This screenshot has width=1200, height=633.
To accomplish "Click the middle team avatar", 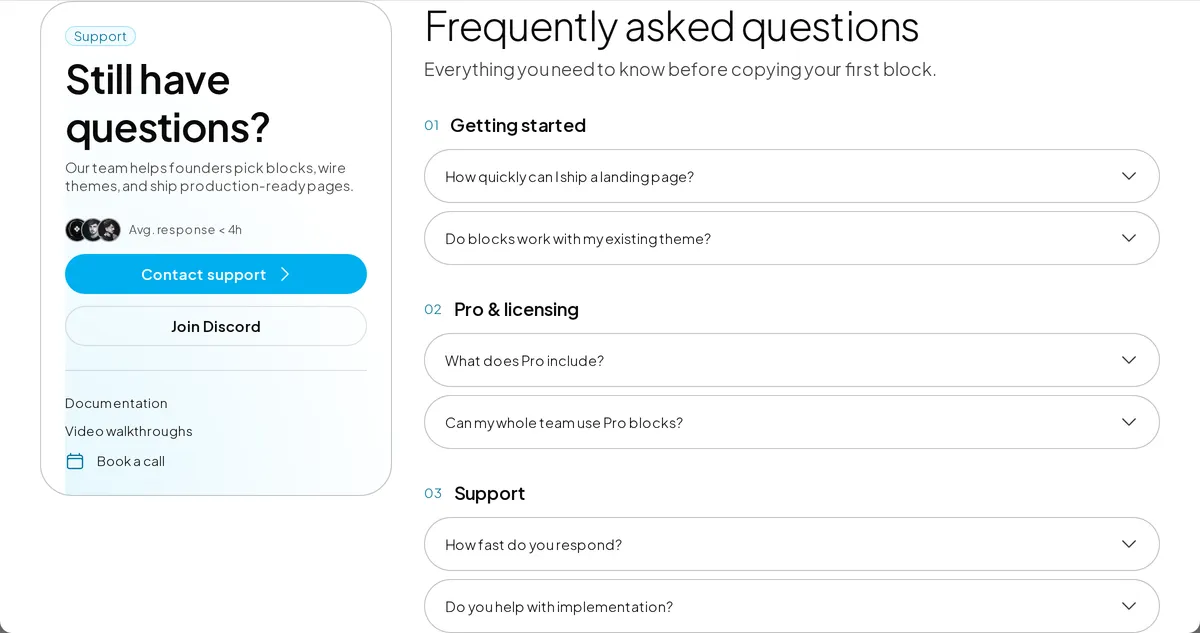I will pos(92,230).
